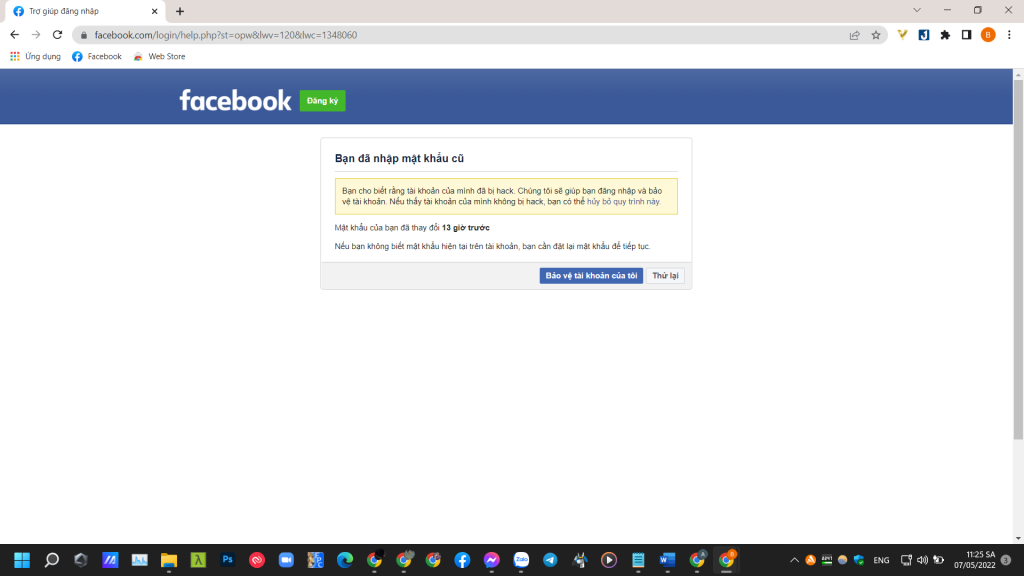This screenshot has width=1024, height=576.
Task: Reload the page with the refresh icon
Action: click(x=57, y=35)
